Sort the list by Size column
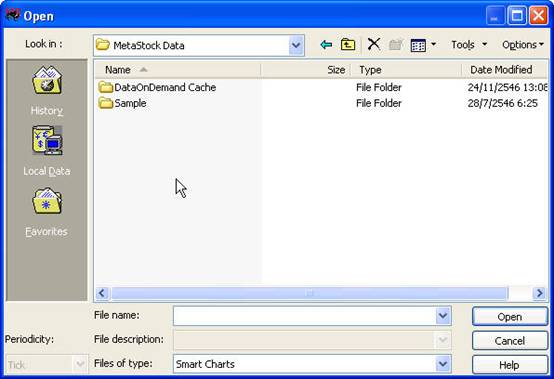The height and width of the screenshot is (379, 554). [306, 70]
